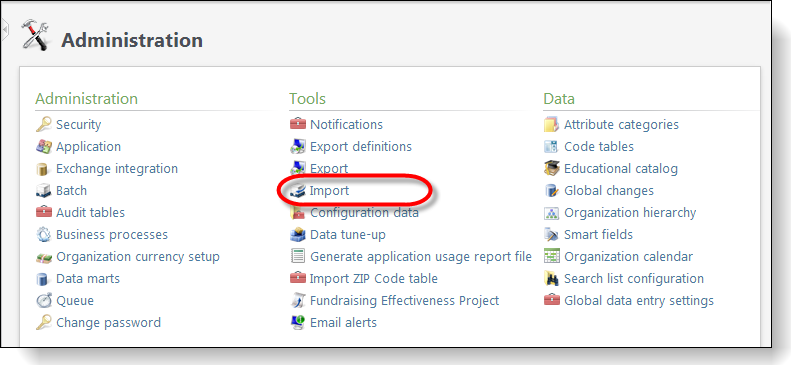
Task: Open Fundraising Effectiveness Project
Action: tap(405, 301)
